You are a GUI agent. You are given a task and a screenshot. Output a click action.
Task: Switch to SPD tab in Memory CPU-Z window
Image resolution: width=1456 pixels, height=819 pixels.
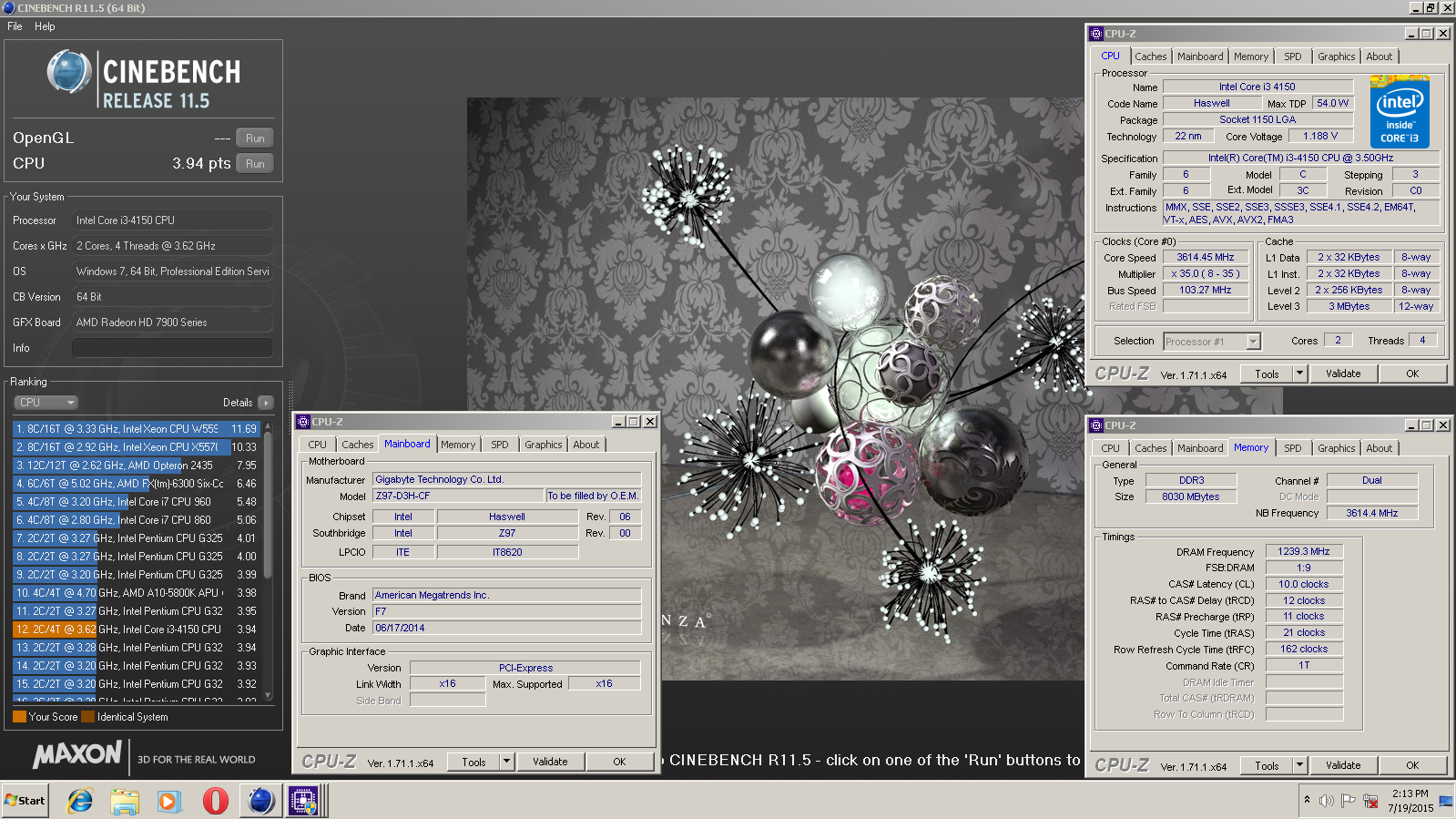[x=1292, y=448]
